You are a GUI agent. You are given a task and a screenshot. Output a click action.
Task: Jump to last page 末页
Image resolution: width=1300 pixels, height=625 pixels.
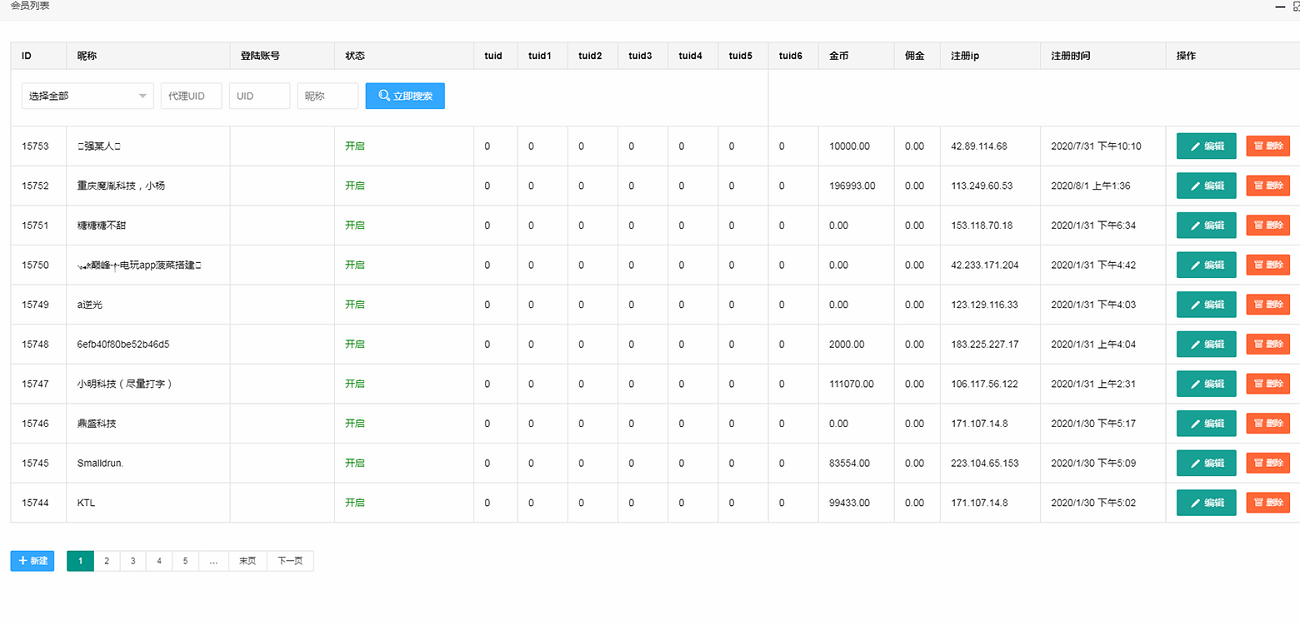click(247, 561)
